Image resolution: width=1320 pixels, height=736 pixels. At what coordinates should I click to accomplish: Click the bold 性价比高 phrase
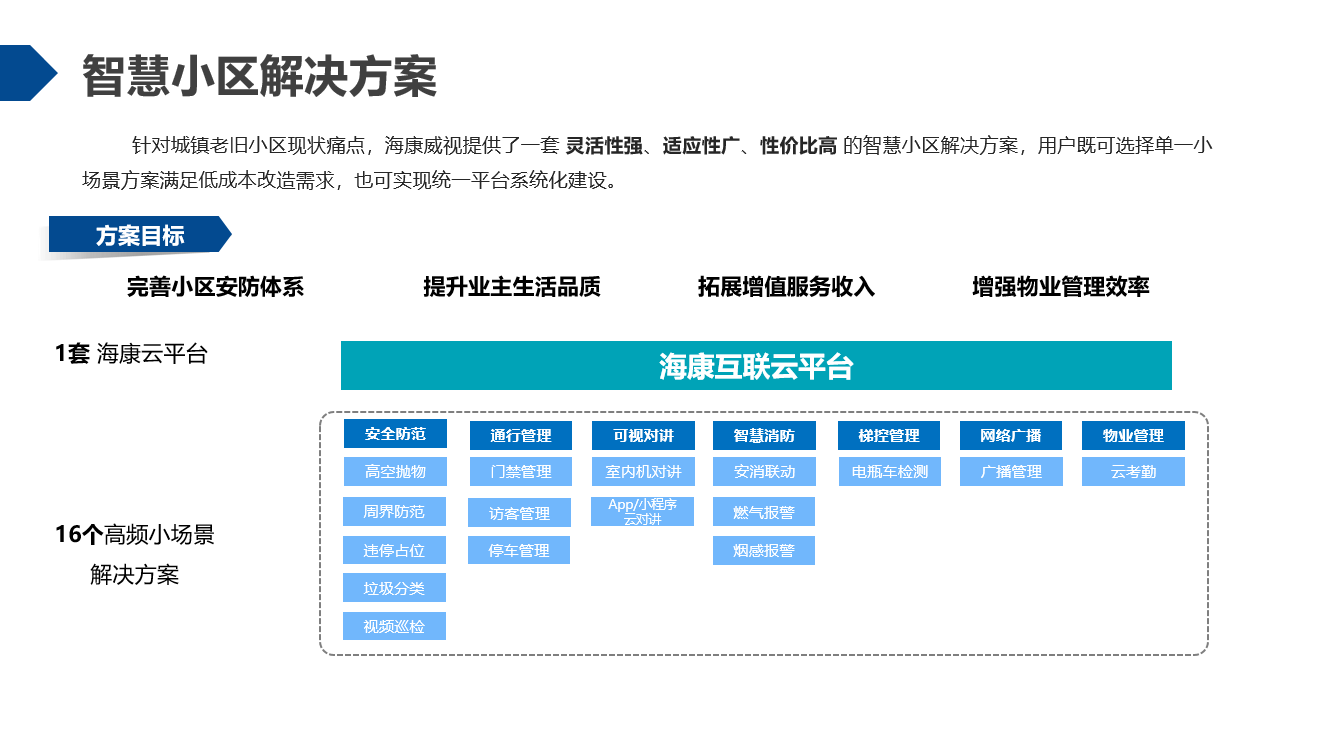[x=799, y=146]
